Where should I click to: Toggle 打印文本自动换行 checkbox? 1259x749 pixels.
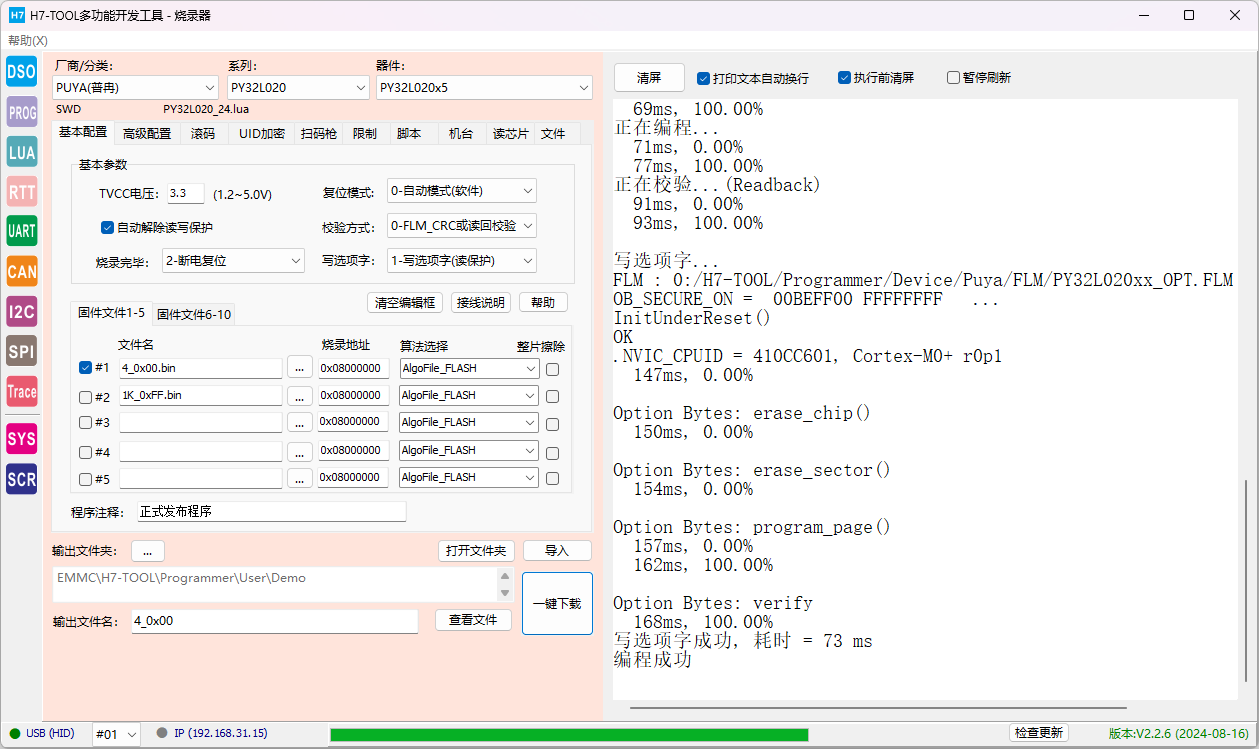pyautogui.click(x=704, y=78)
